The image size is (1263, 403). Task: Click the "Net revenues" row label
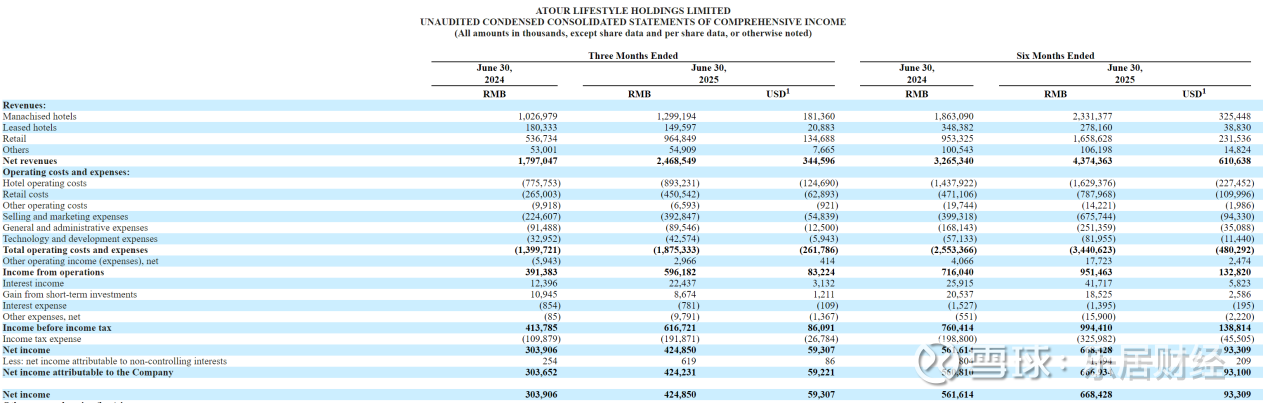tap(30, 161)
